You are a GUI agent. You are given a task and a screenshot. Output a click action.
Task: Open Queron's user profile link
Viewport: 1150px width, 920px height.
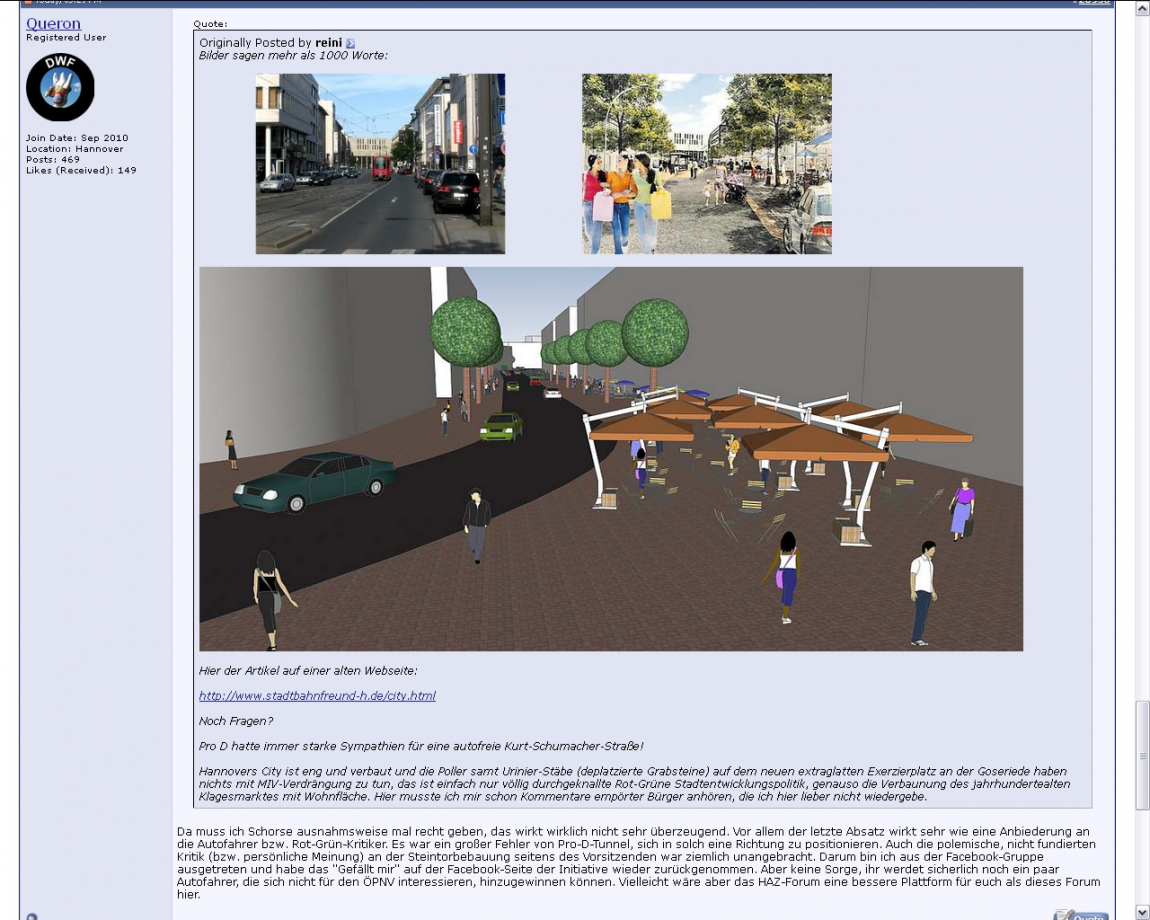point(53,24)
